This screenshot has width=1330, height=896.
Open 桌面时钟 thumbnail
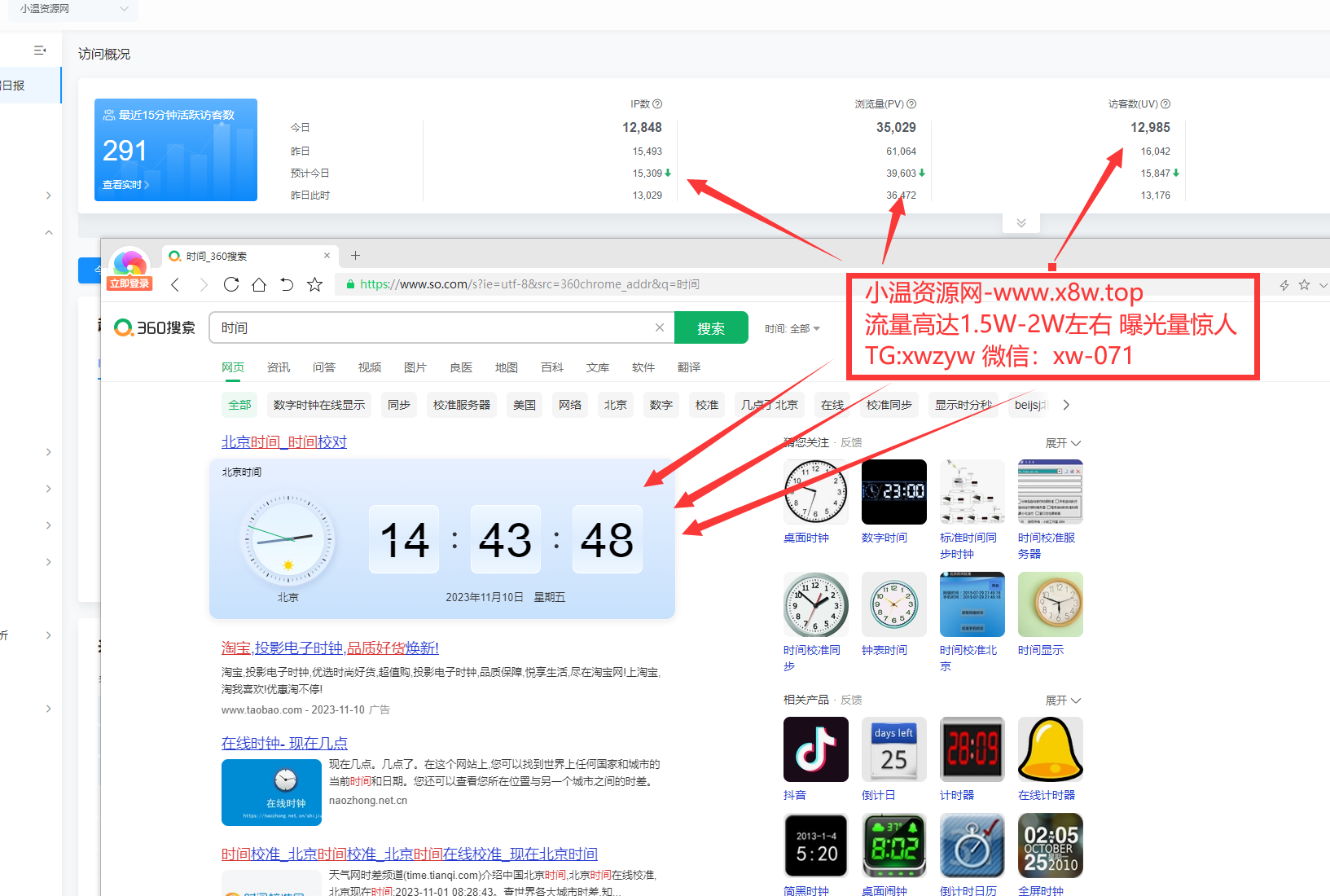point(815,492)
